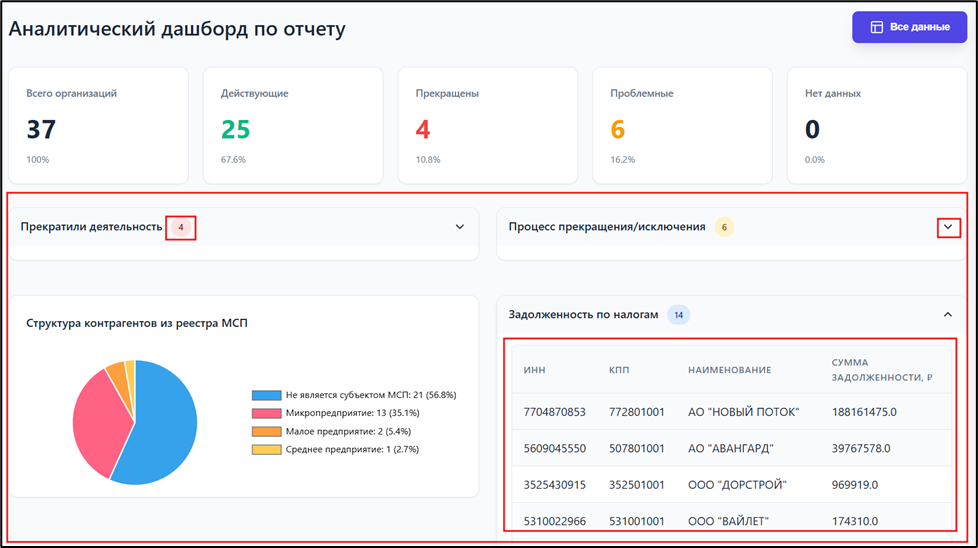Click the blue badge showing 14
Viewport: 978px width, 548px height.
(x=678, y=315)
